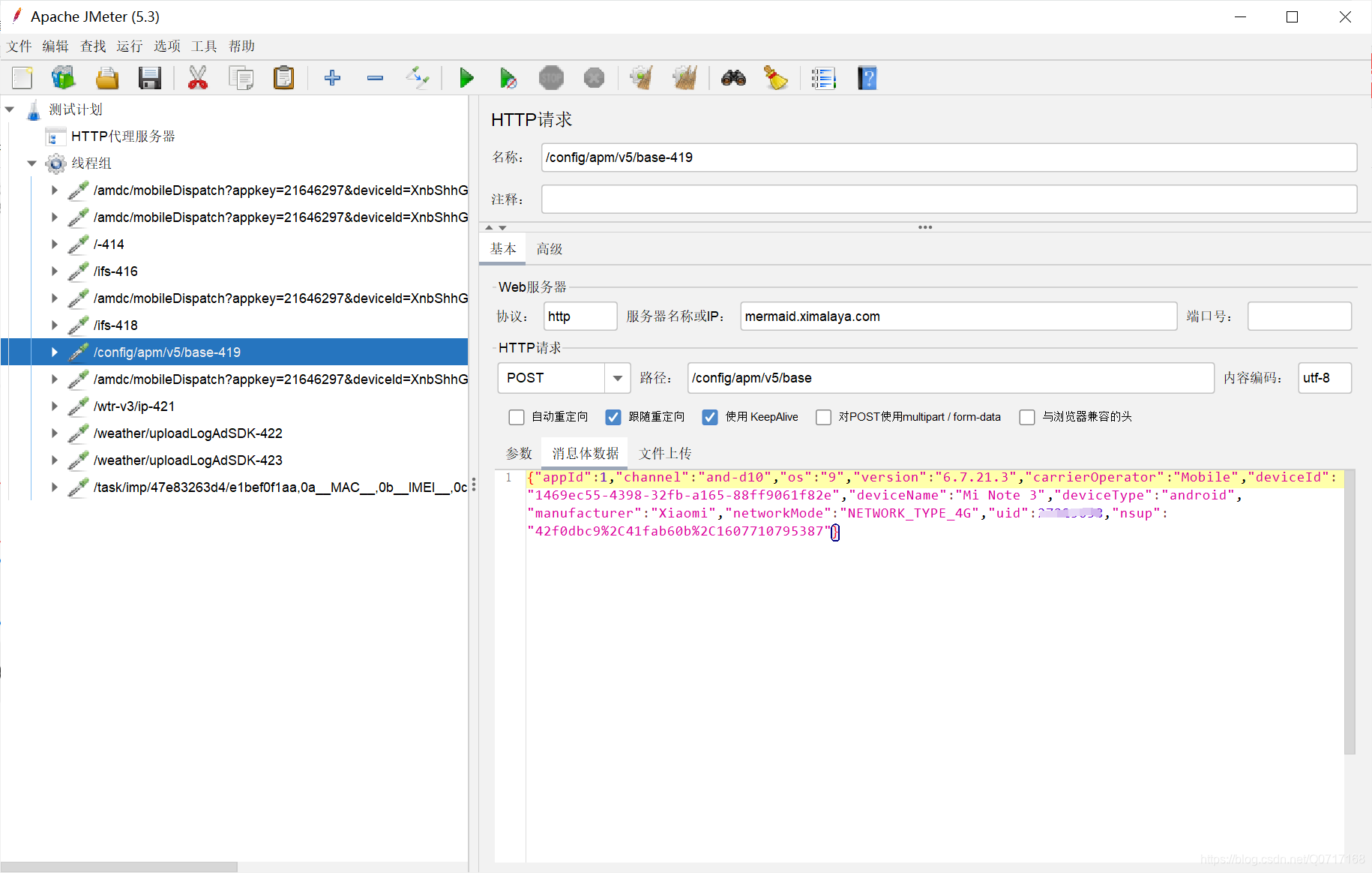The height and width of the screenshot is (873, 1372).
Task: Expand all nodes with plus icon
Action: click(x=332, y=78)
